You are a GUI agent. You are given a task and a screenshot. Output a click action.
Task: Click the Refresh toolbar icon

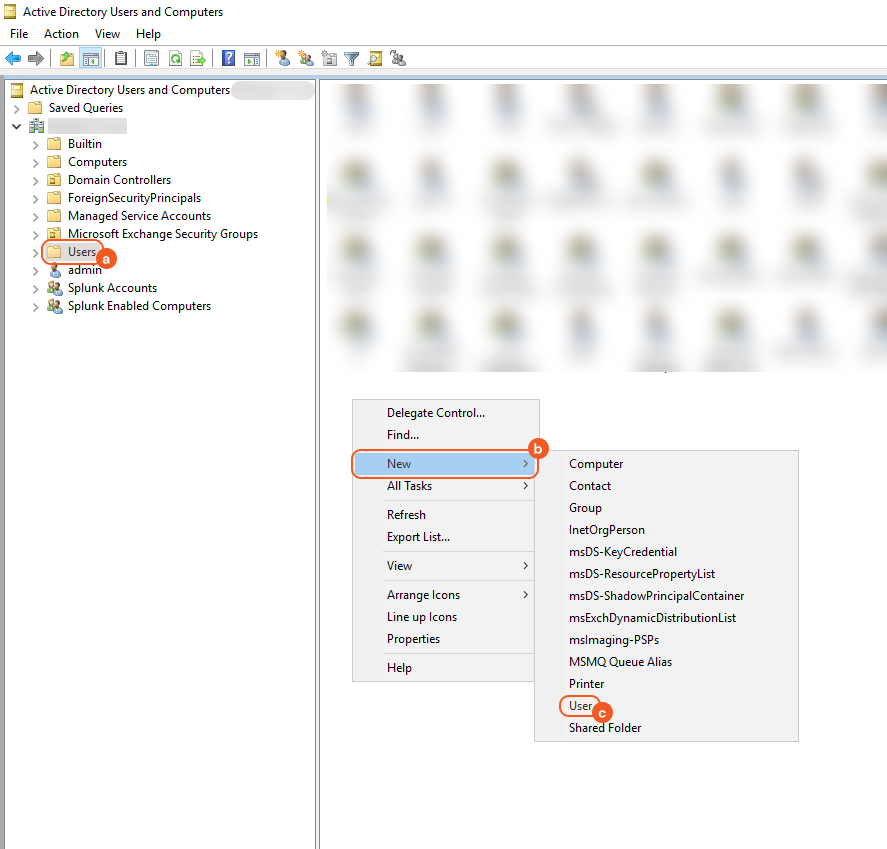tap(175, 59)
